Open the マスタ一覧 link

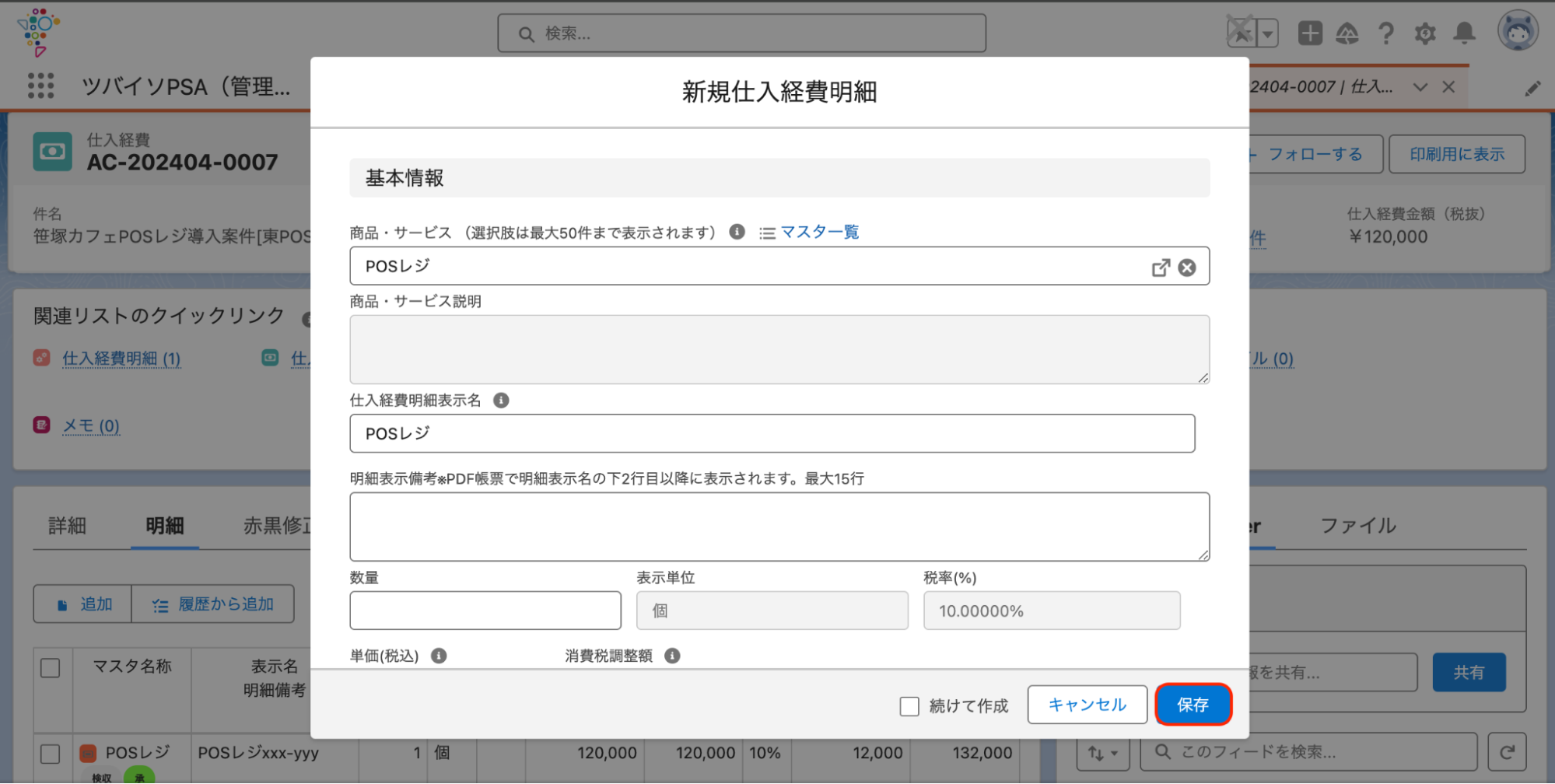point(819,232)
